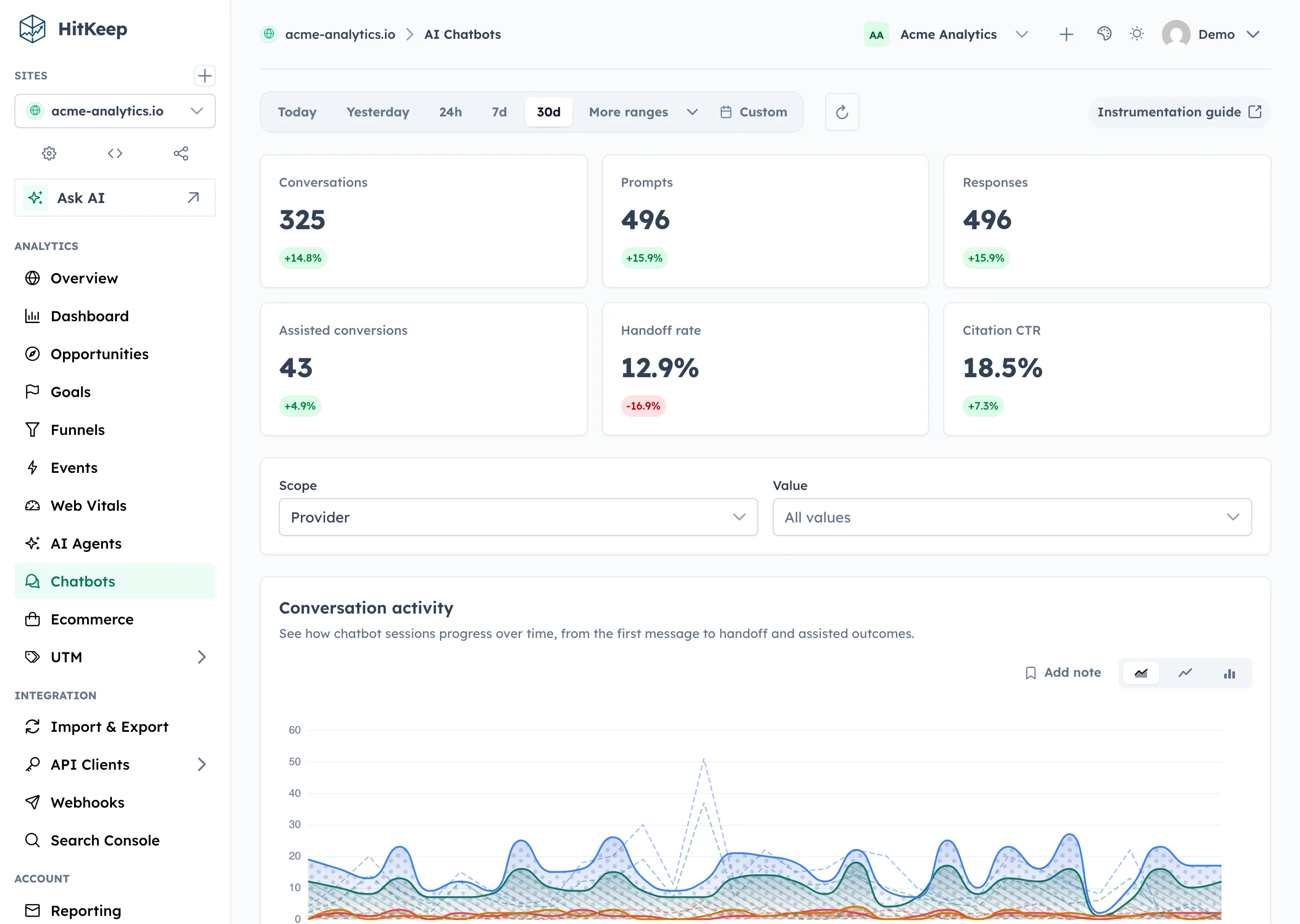1300x924 pixels.
Task: Click the HitKeep logo icon
Action: (x=32, y=29)
